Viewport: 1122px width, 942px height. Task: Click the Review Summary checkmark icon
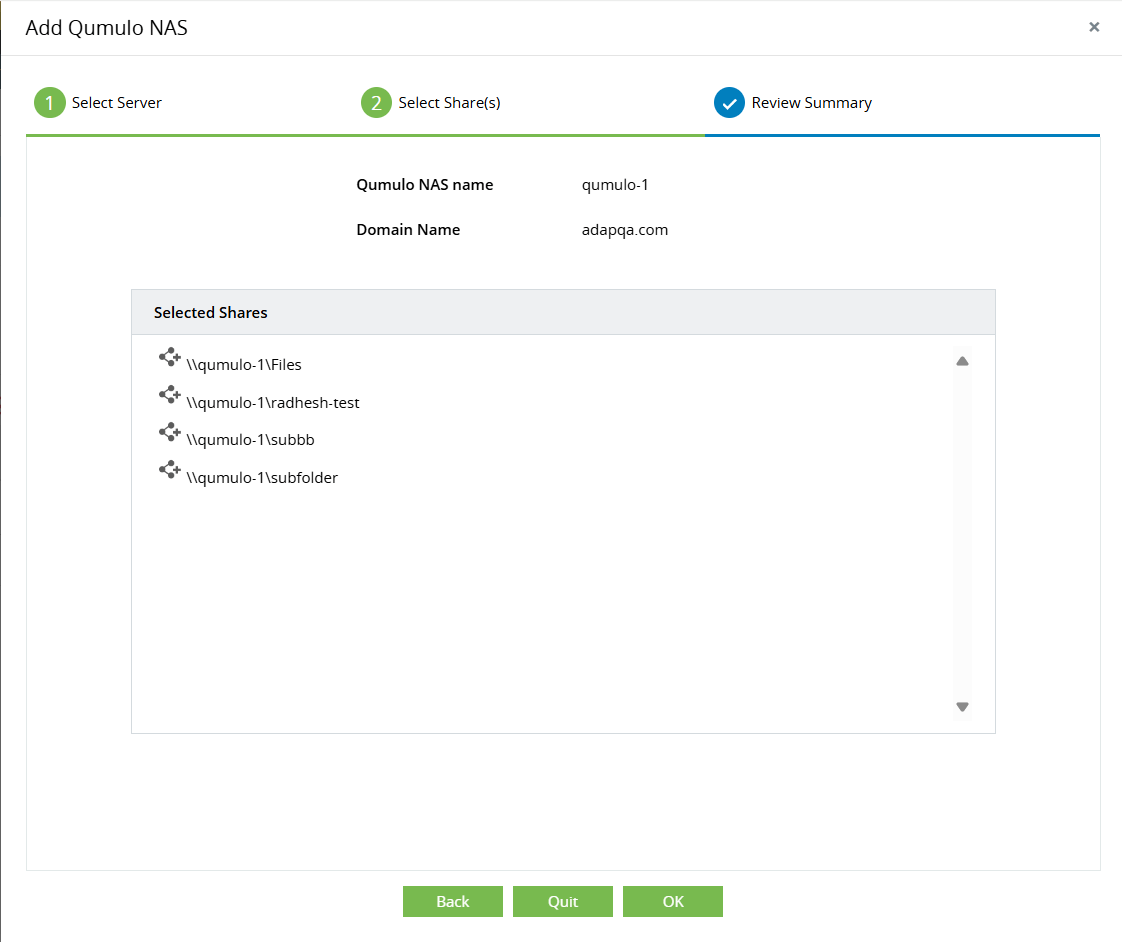729,102
